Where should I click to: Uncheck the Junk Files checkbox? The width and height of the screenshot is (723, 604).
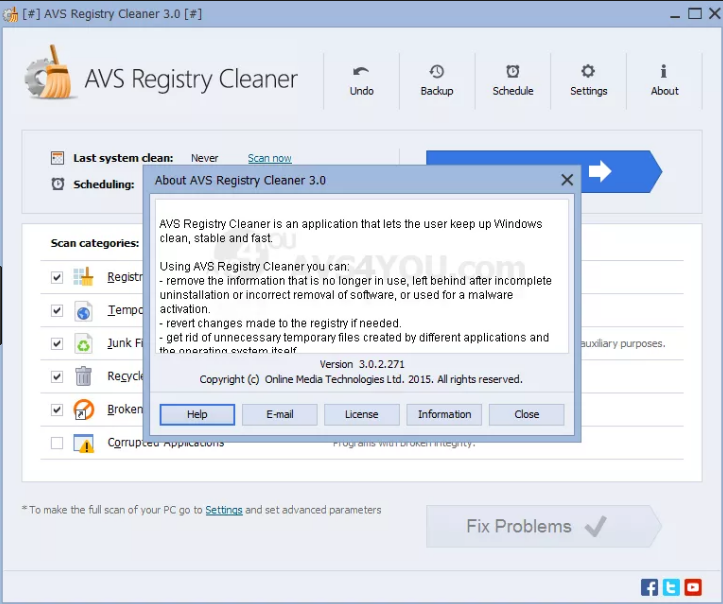click(57, 343)
